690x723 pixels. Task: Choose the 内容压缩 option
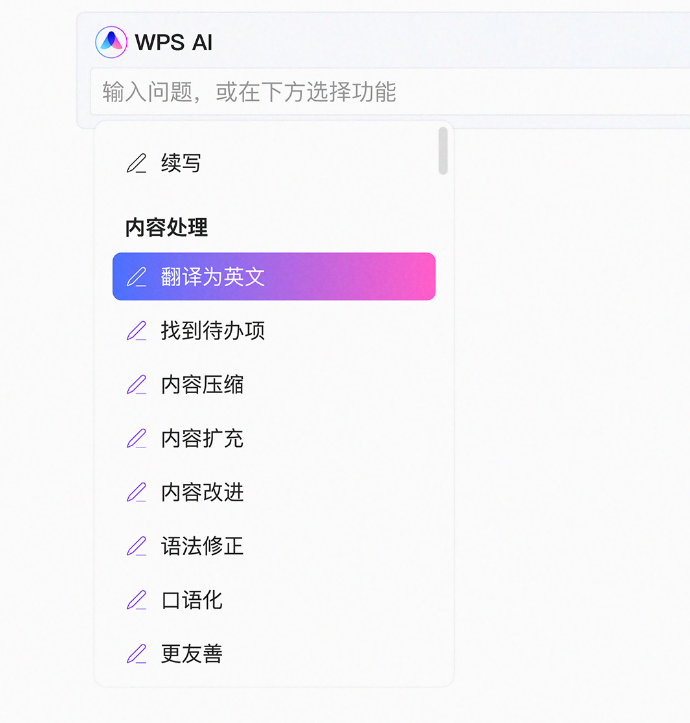(274, 385)
